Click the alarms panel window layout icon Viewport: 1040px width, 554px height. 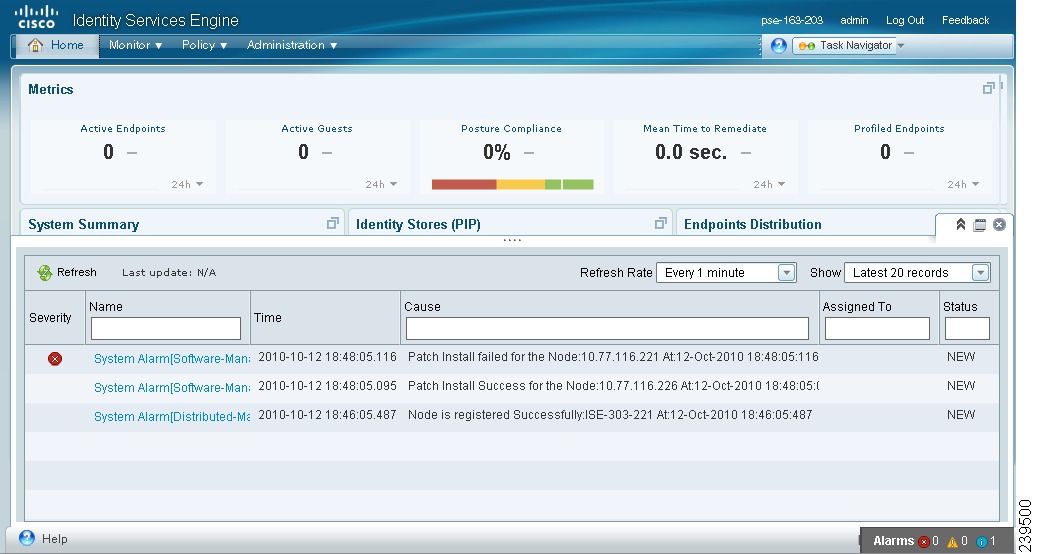[980, 225]
